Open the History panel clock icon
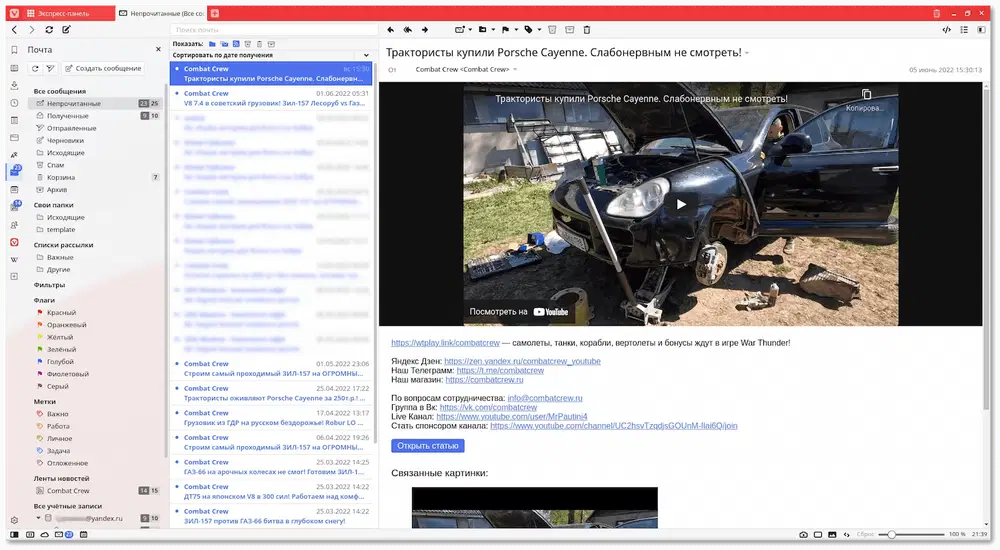1000x550 pixels. coord(14,103)
